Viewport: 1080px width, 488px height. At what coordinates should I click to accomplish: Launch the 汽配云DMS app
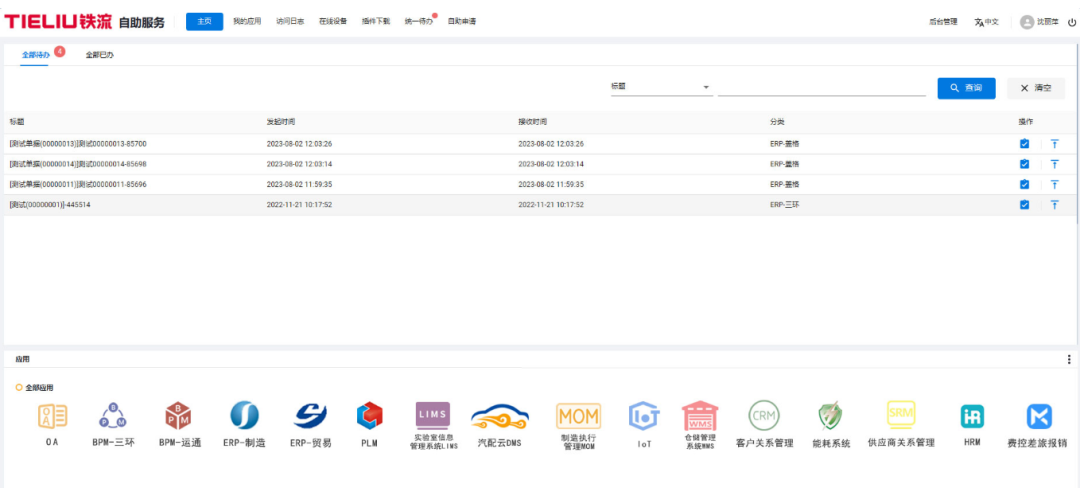[x=499, y=416]
